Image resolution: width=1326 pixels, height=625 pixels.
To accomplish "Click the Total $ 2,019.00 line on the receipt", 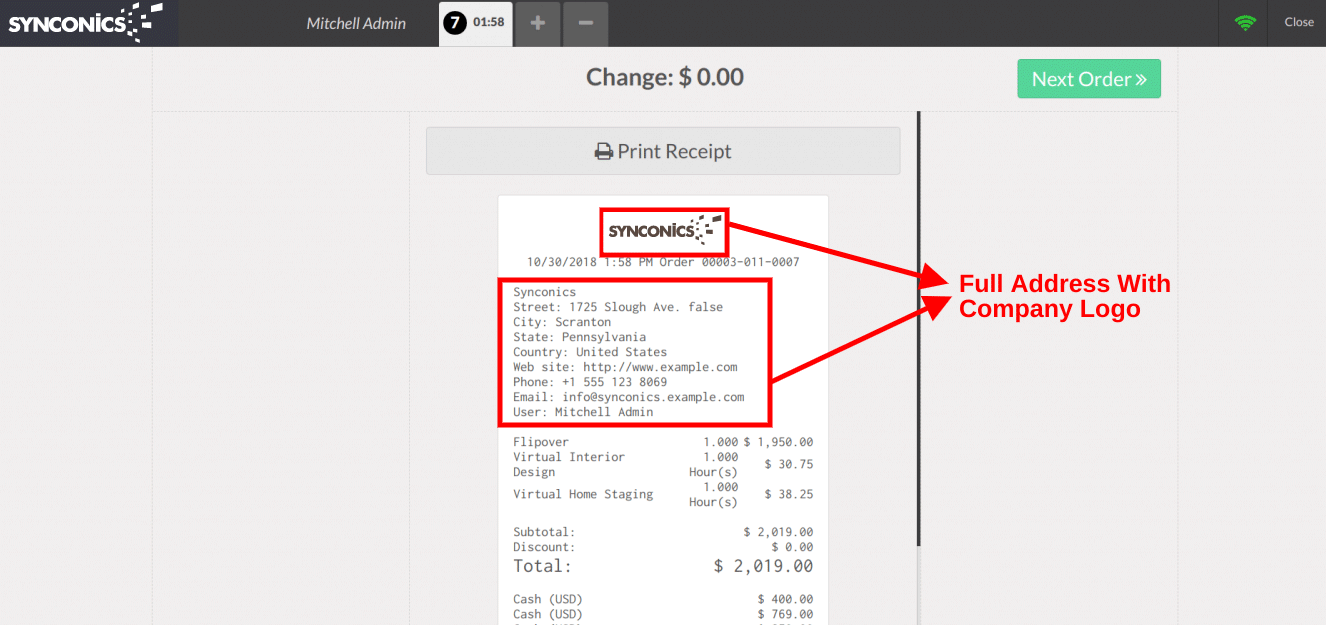I will [x=662, y=566].
